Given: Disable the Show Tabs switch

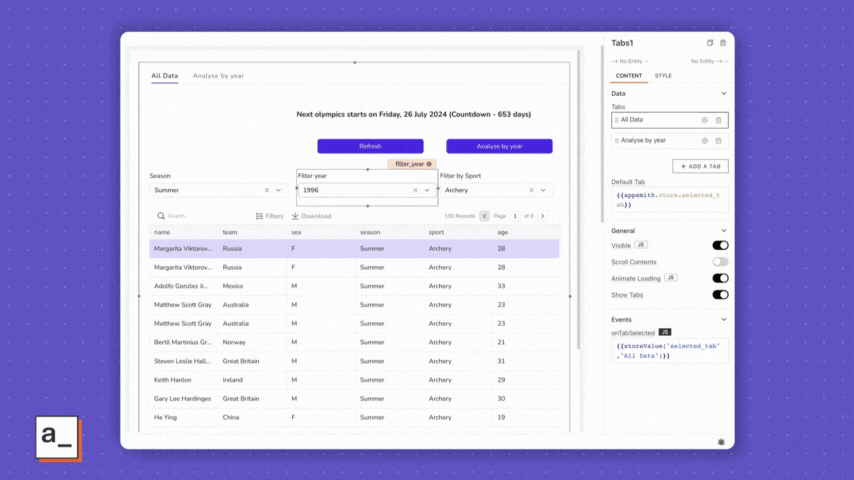Looking at the screenshot, I should pos(720,295).
